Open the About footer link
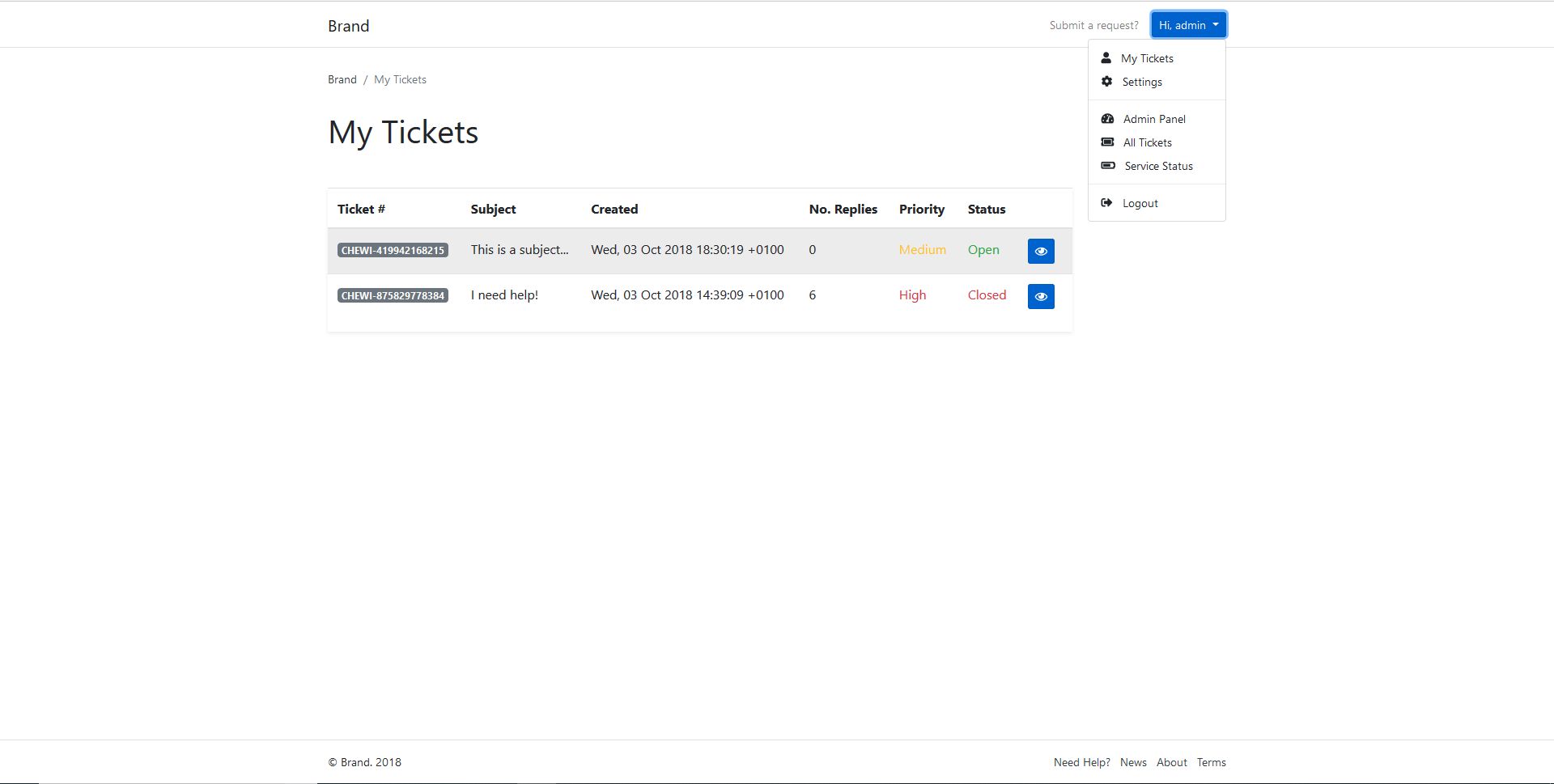The image size is (1554, 784). click(1171, 762)
